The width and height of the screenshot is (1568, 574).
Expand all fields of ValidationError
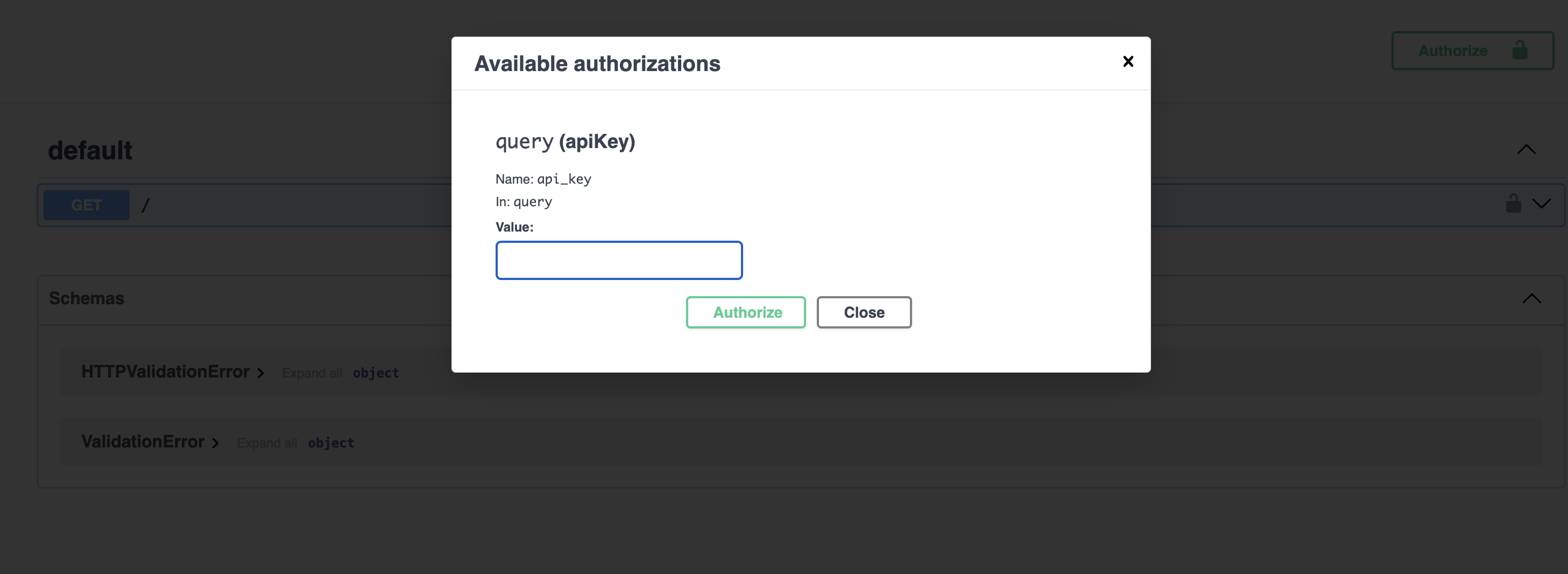[x=266, y=443]
